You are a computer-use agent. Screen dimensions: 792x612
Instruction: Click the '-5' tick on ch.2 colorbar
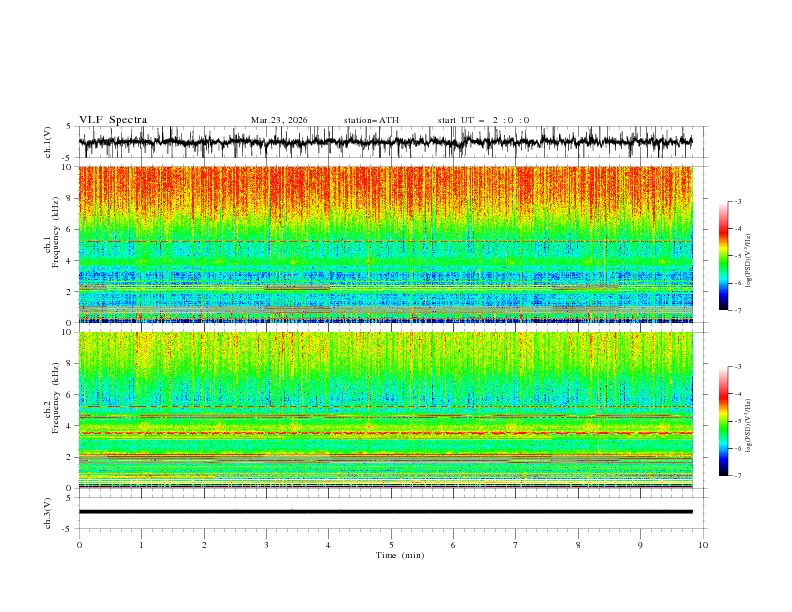[738, 421]
